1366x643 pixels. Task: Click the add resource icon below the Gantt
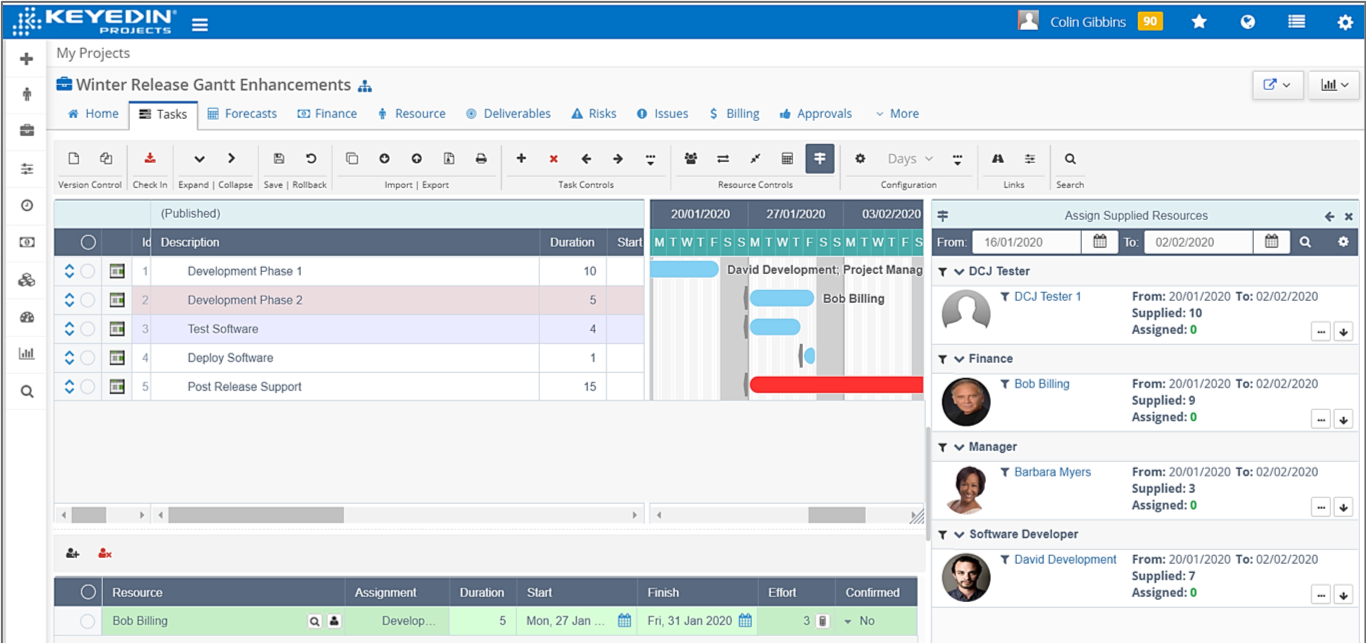[x=72, y=553]
